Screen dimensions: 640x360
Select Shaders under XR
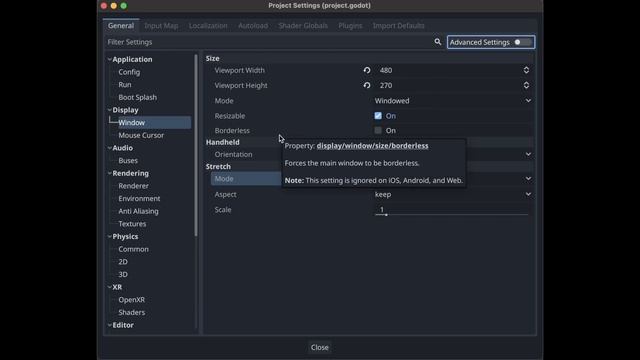131,313
